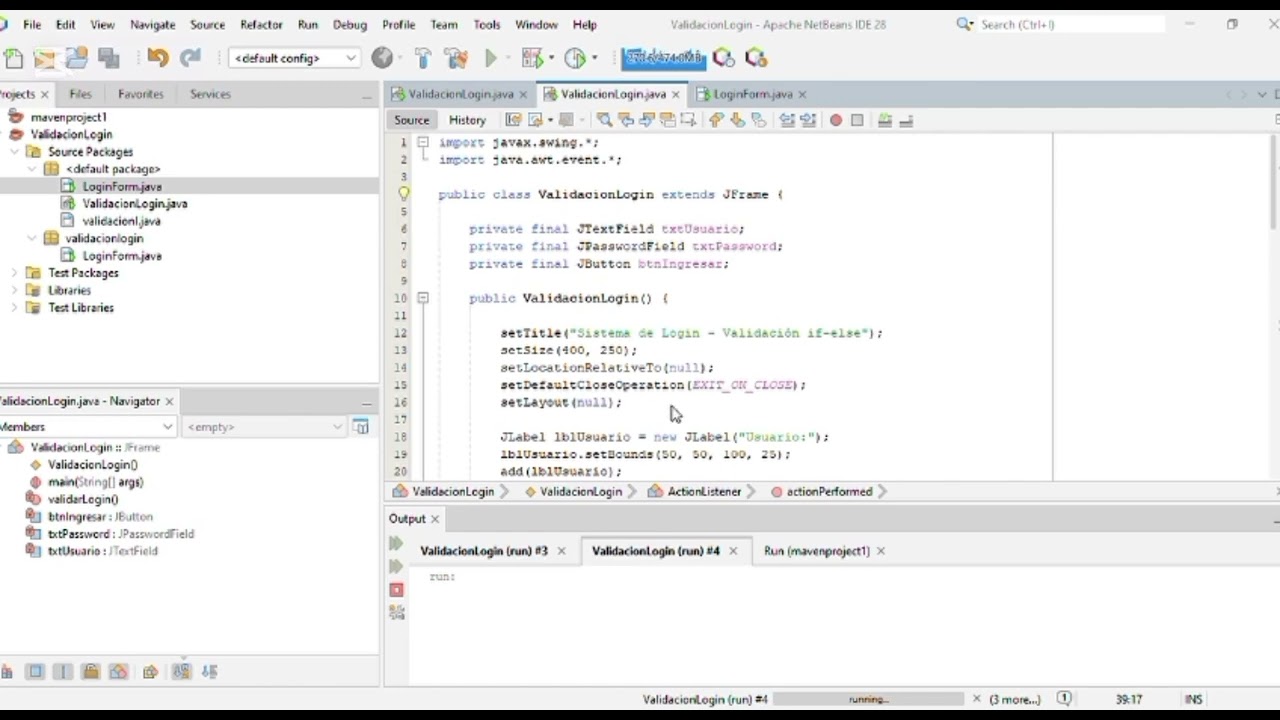The height and width of the screenshot is (720, 1280).
Task: Click the Undo arrow in the toolbar
Action: click(x=157, y=59)
